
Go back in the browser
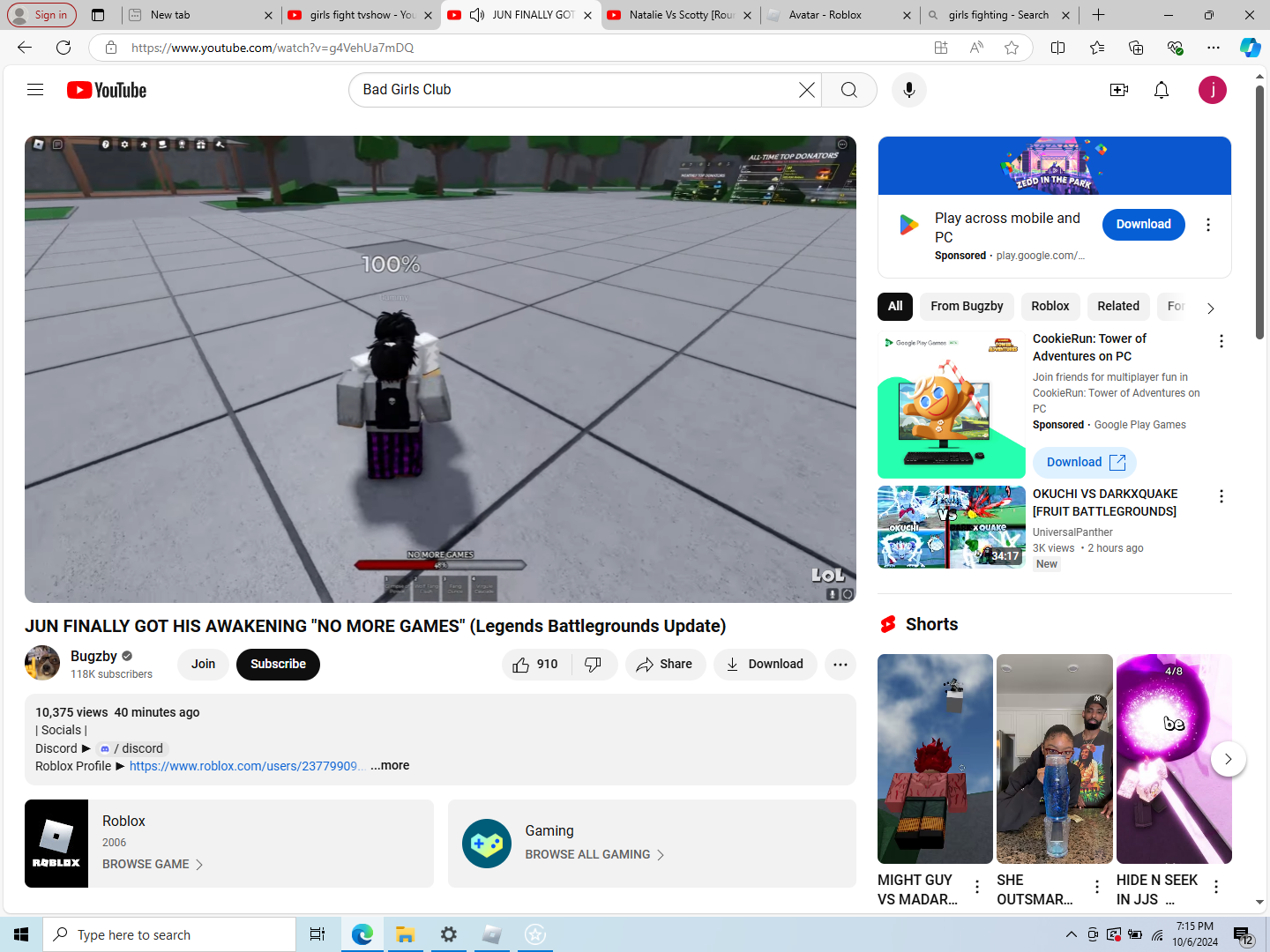(x=25, y=48)
